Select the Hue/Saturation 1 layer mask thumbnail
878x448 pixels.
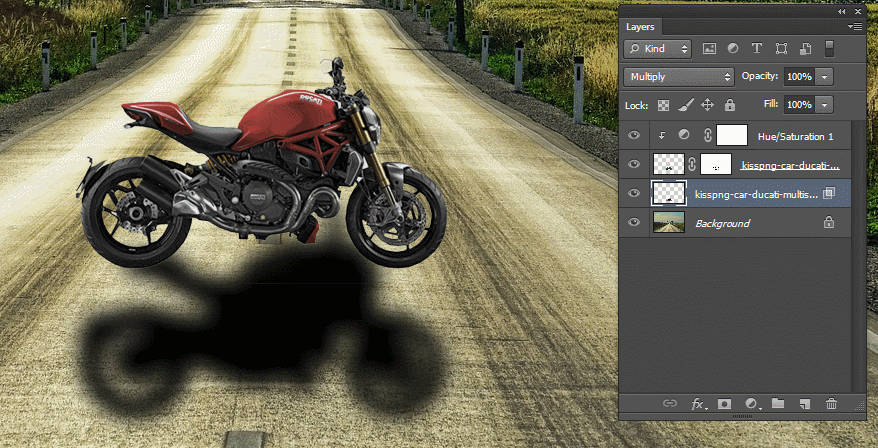(732, 135)
